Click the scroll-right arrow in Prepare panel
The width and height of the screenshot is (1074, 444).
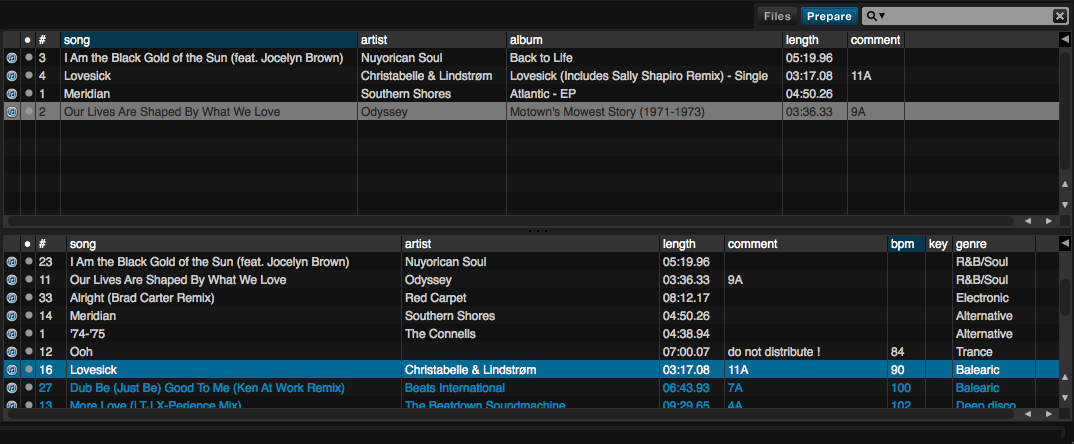click(1048, 220)
